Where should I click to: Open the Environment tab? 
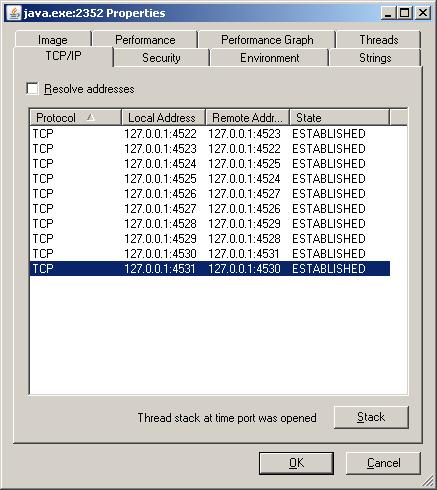[x=269, y=58]
